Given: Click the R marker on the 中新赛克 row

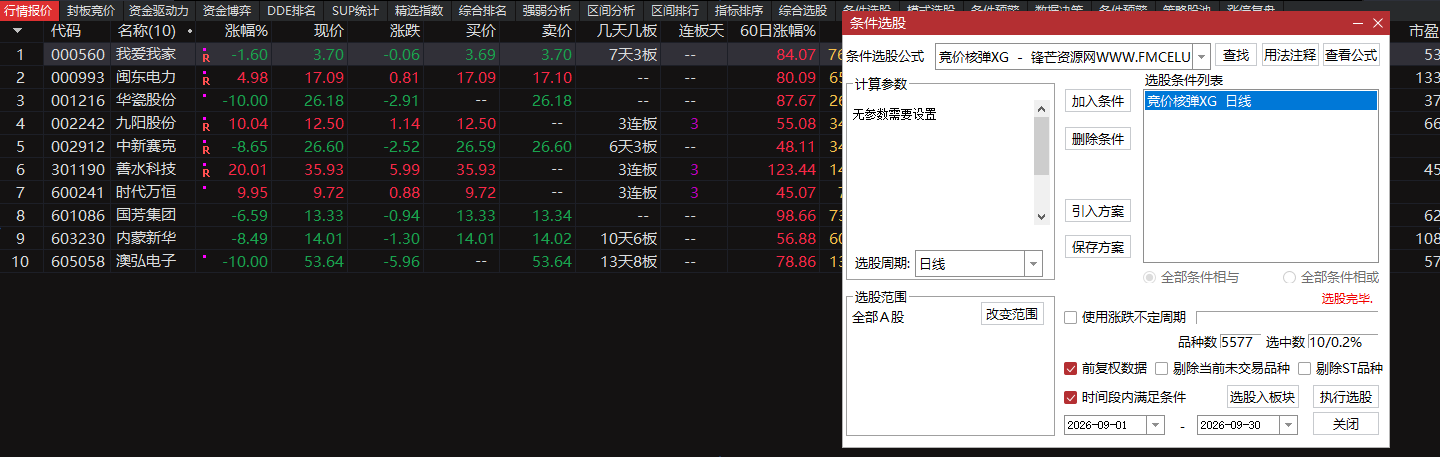Looking at the screenshot, I should [x=206, y=150].
